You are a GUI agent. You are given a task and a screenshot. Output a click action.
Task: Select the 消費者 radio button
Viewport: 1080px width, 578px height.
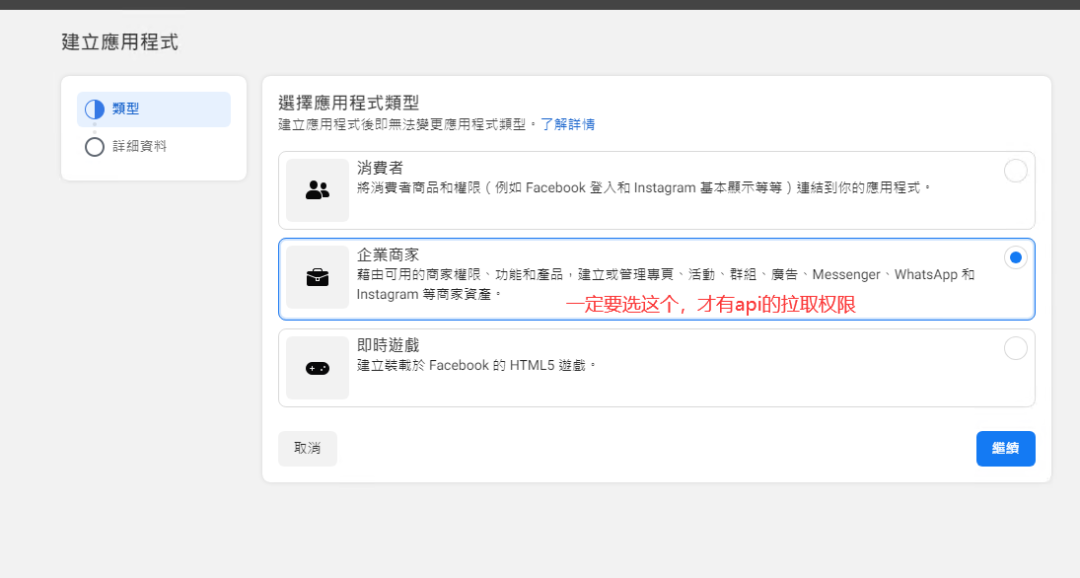pyautogui.click(x=1015, y=170)
